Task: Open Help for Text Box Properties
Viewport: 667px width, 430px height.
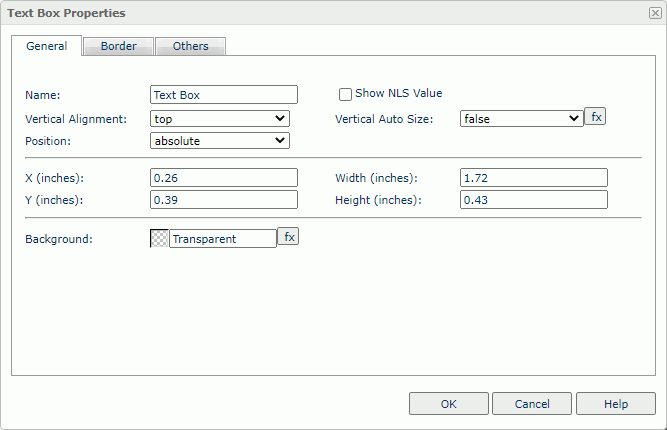Action: coord(615,404)
